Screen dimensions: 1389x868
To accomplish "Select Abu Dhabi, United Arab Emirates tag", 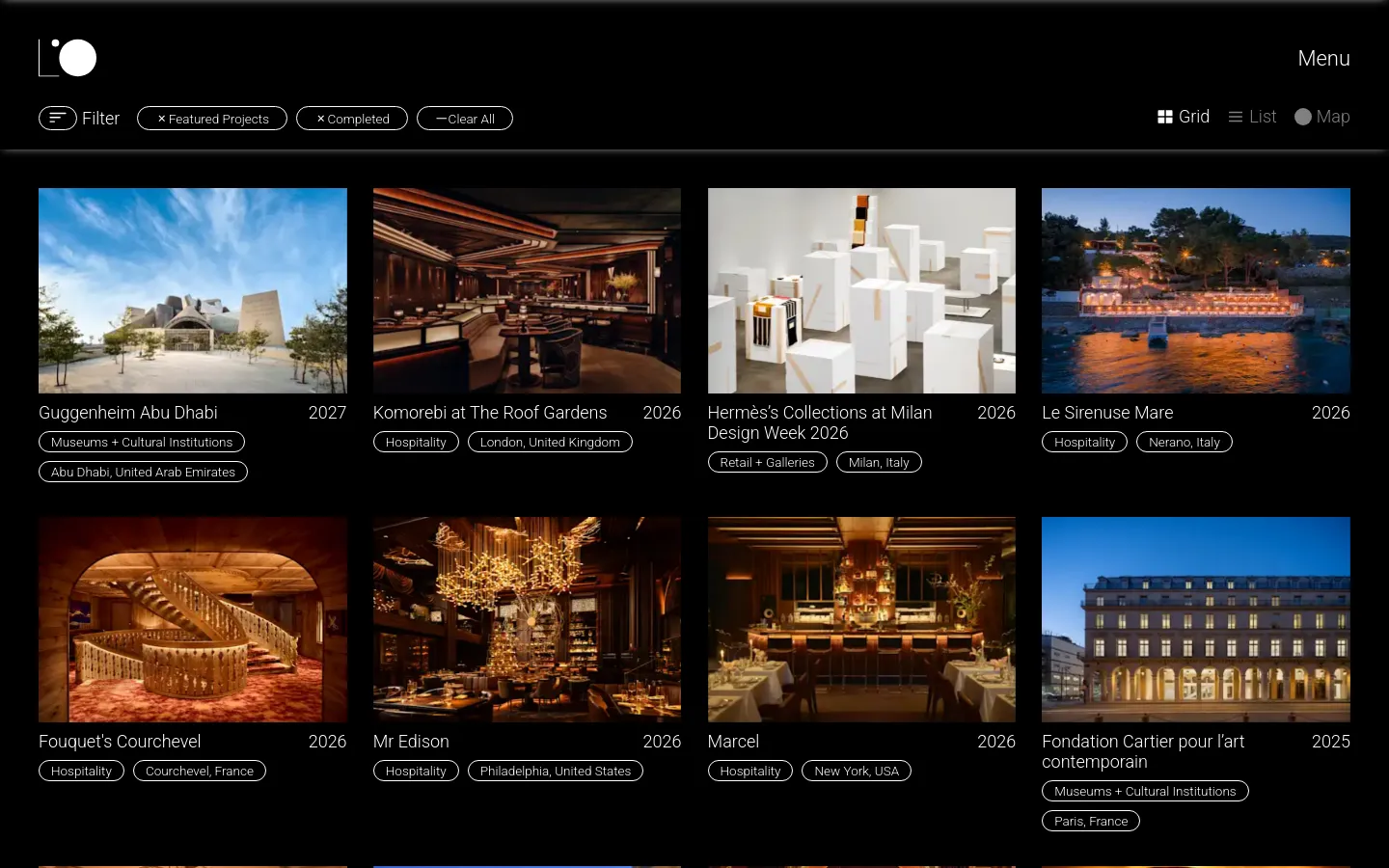I will tap(143, 472).
